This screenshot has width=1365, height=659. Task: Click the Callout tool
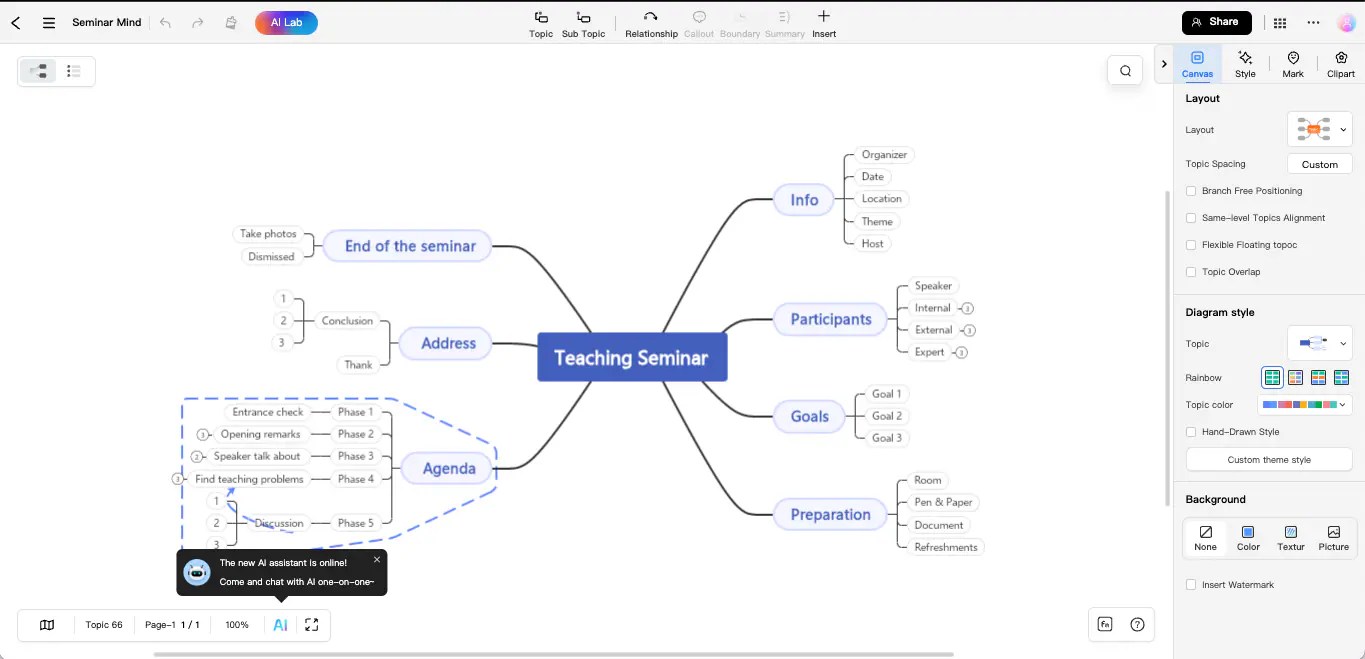pos(699,24)
